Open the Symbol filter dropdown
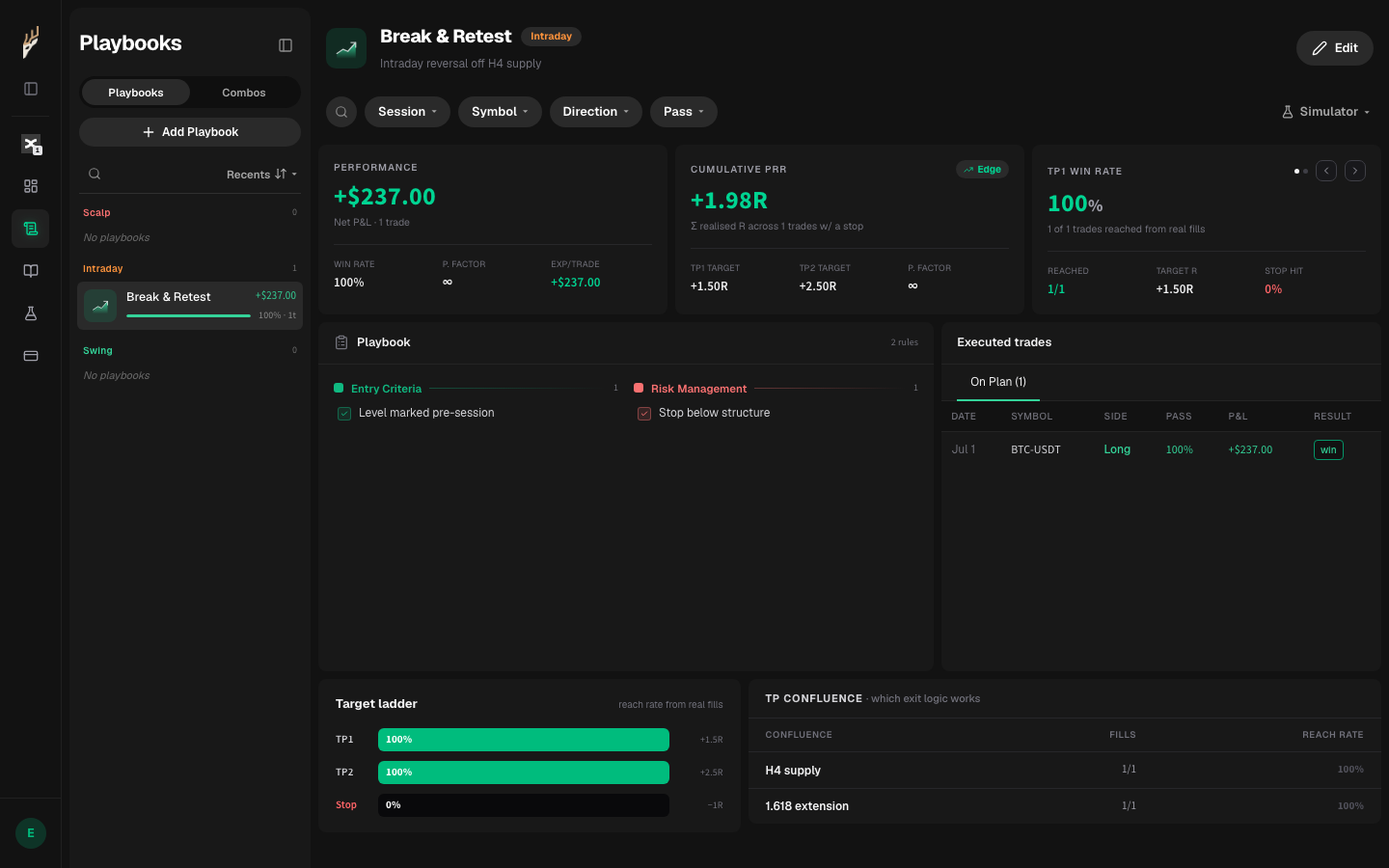 click(500, 112)
